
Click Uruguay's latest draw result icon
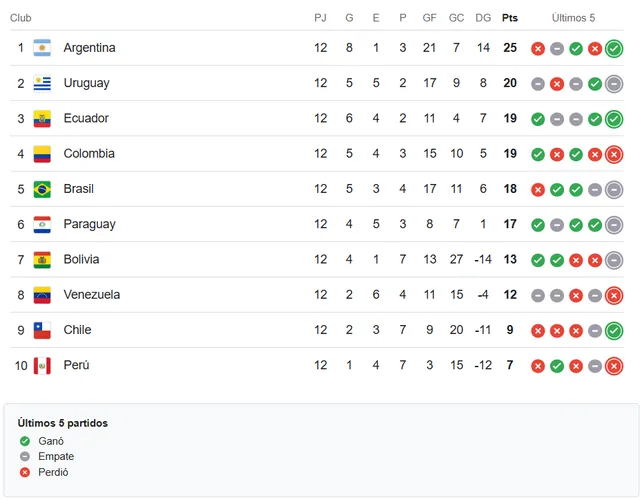[614, 84]
